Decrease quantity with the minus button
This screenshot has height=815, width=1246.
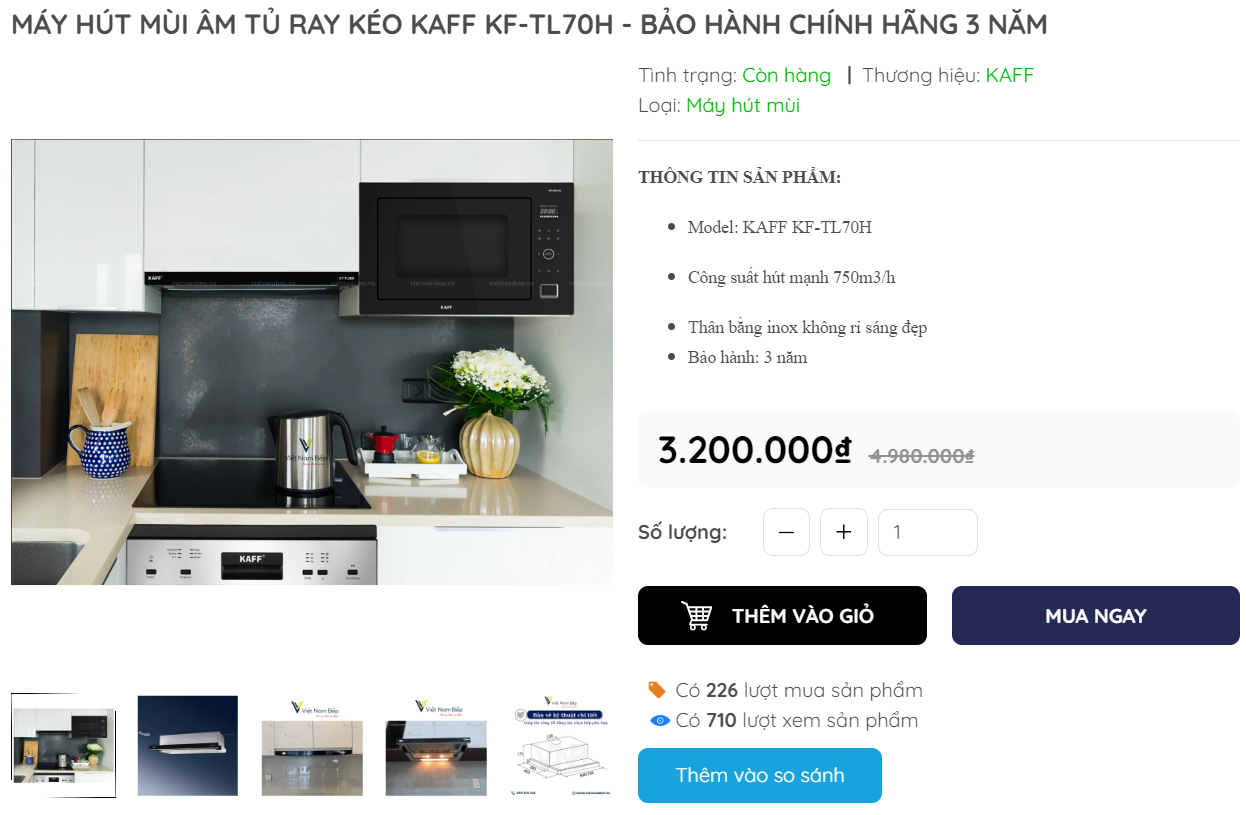click(786, 532)
